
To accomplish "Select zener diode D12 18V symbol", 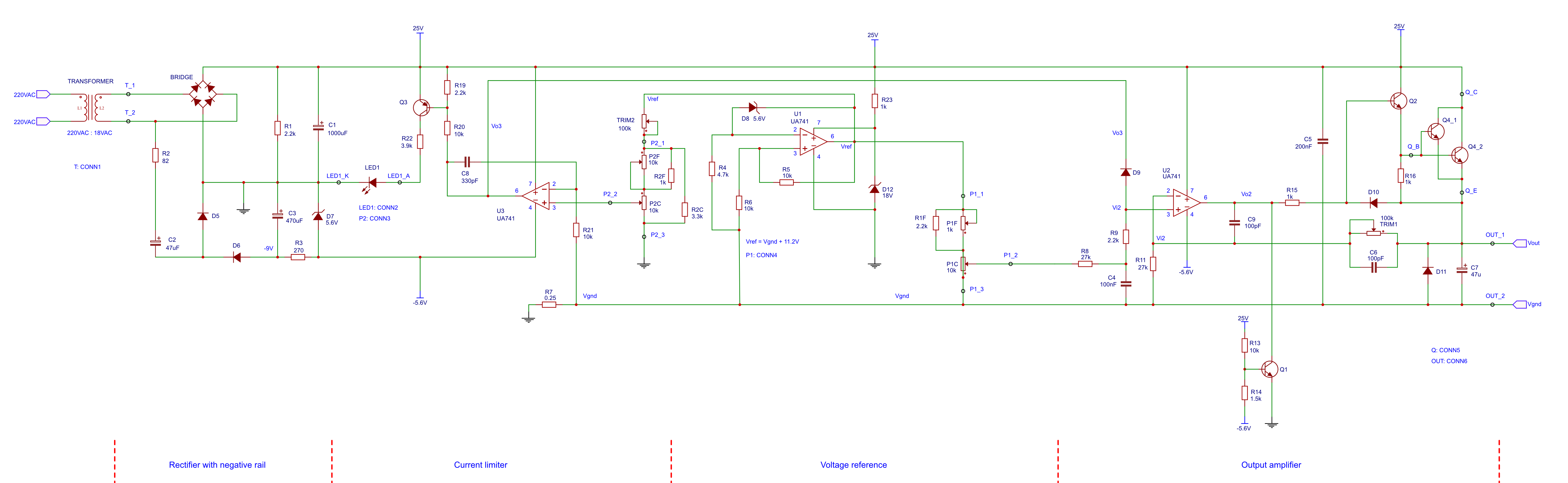I will 875,191.
